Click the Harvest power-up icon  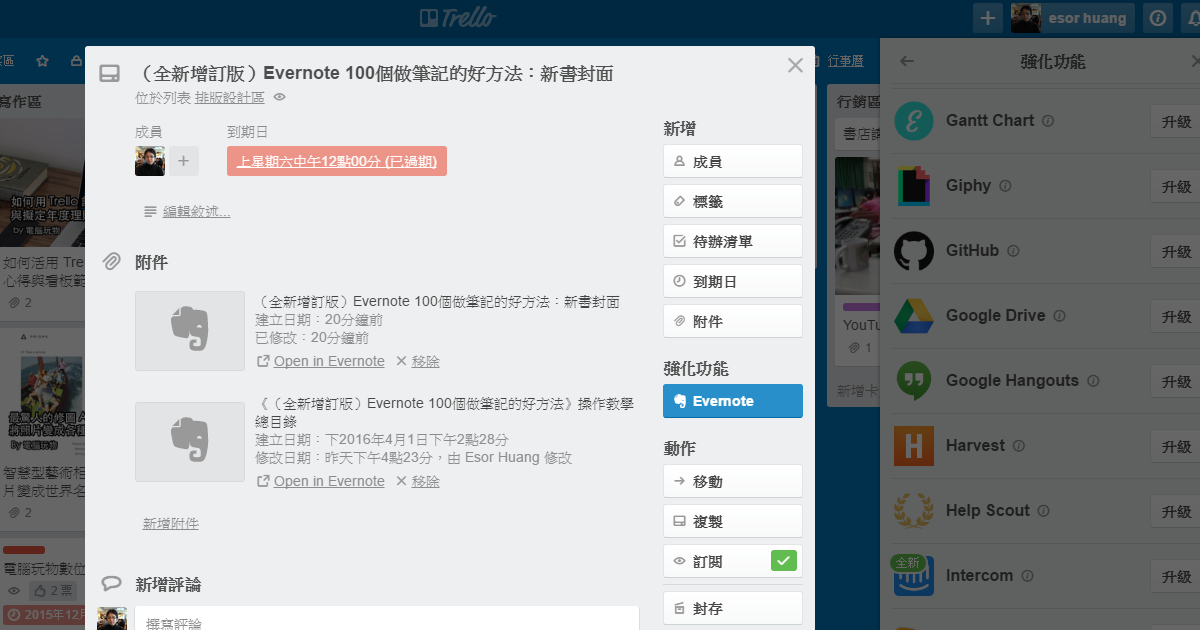tap(913, 445)
